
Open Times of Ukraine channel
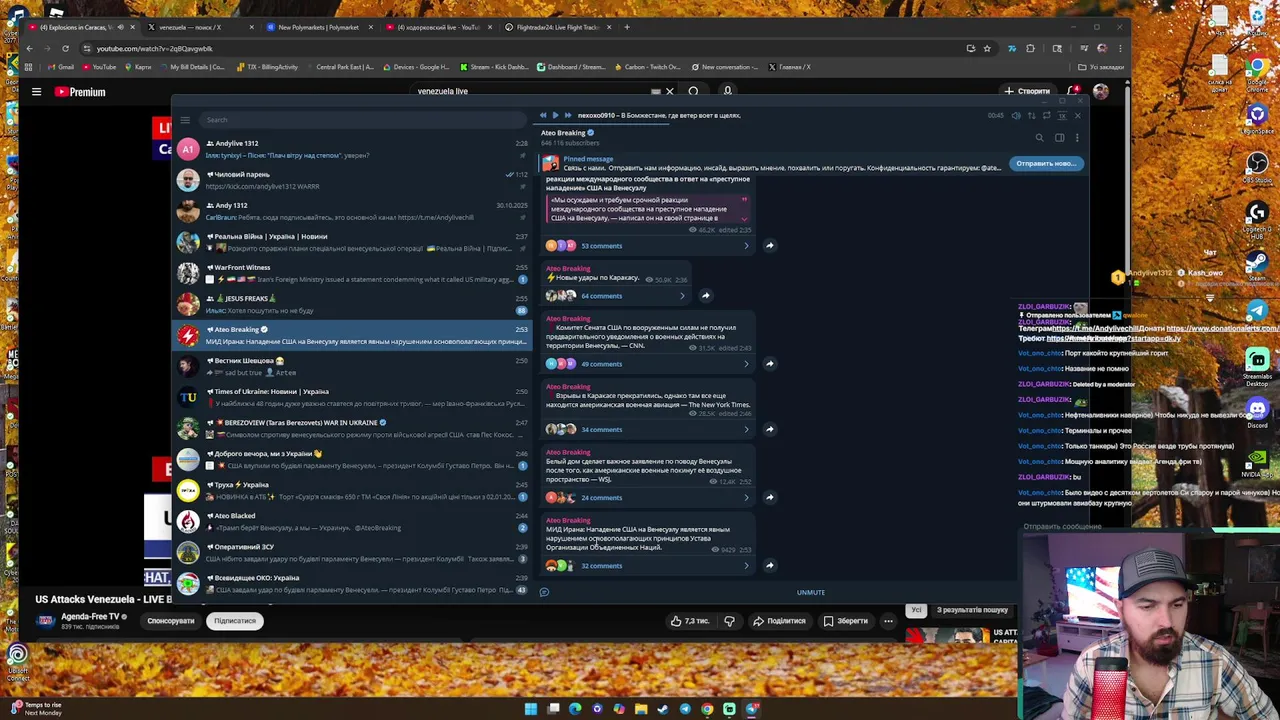pos(352,397)
